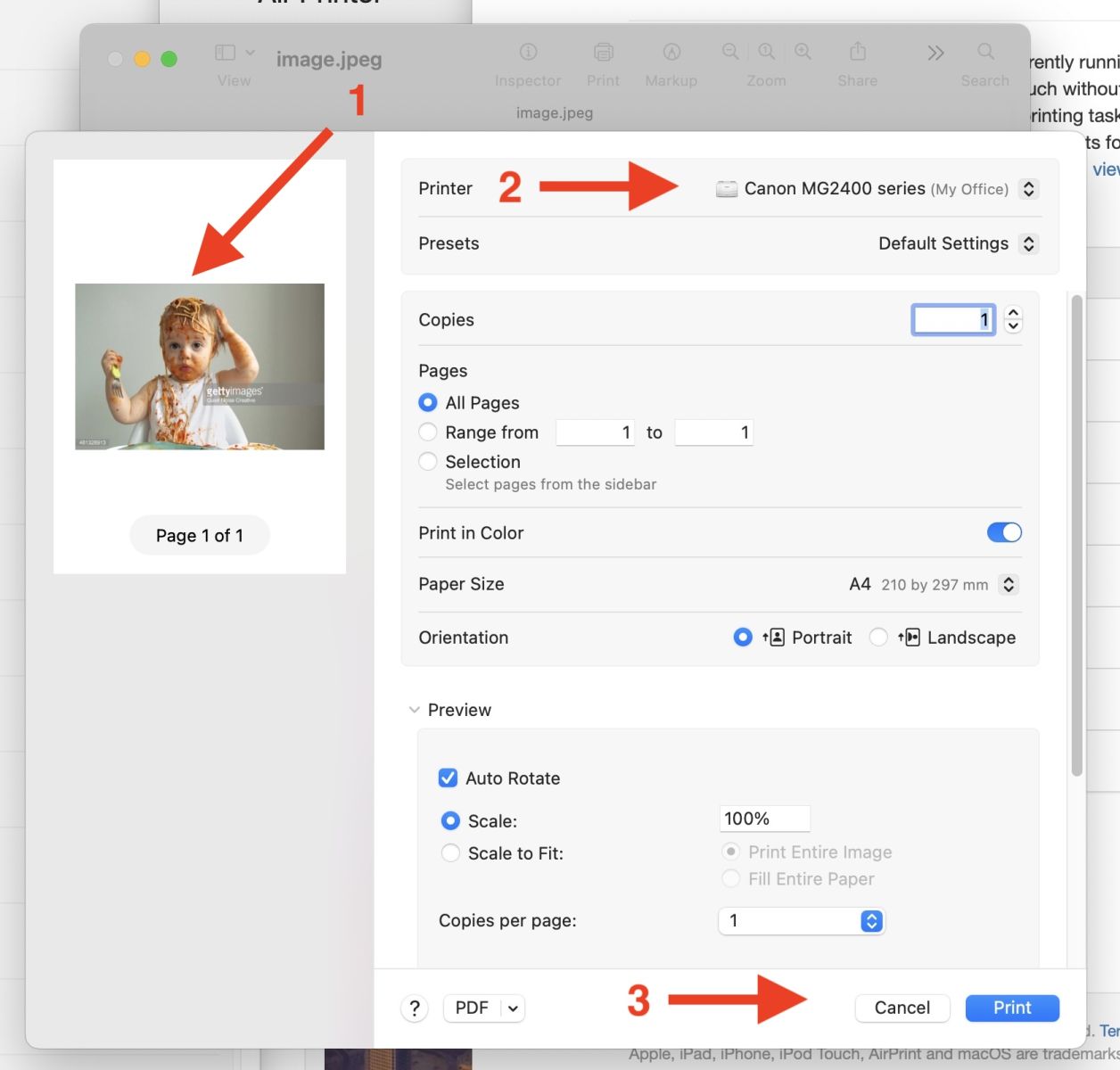Image resolution: width=1120 pixels, height=1070 pixels.
Task: Click the Share toolbar icon
Action: (857, 51)
